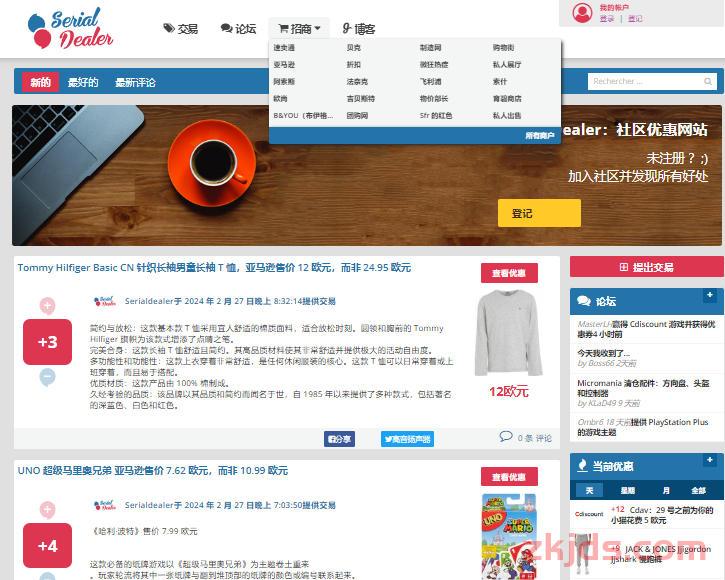
Task: Click the Cdiscount logo in current deals
Action: [x=589, y=514]
